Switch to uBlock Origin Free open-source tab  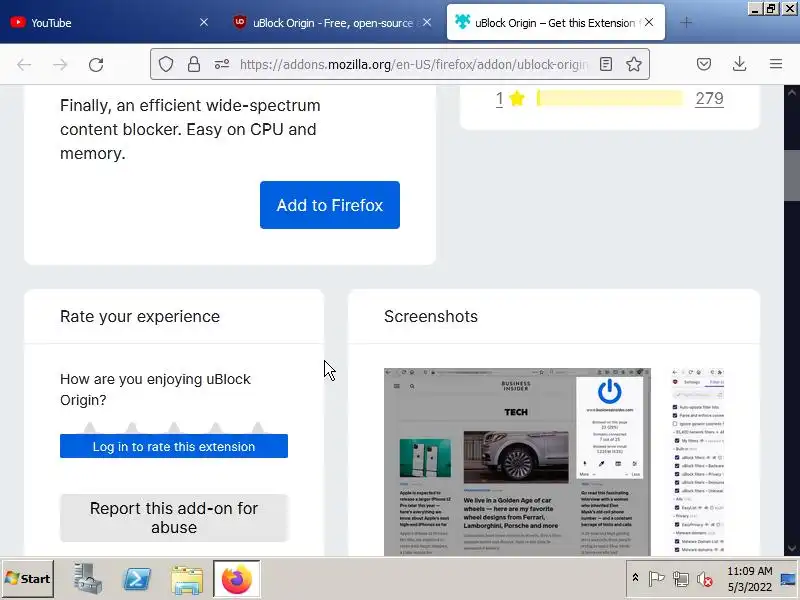coord(333,23)
